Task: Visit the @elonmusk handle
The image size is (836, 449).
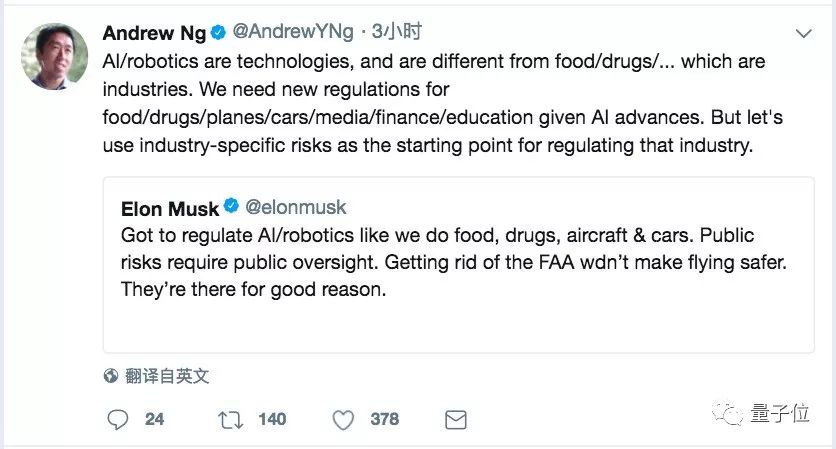Action: [x=296, y=208]
